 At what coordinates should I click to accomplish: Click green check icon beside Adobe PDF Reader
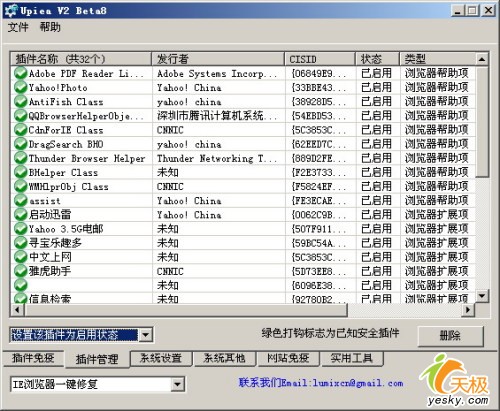tap(21, 73)
